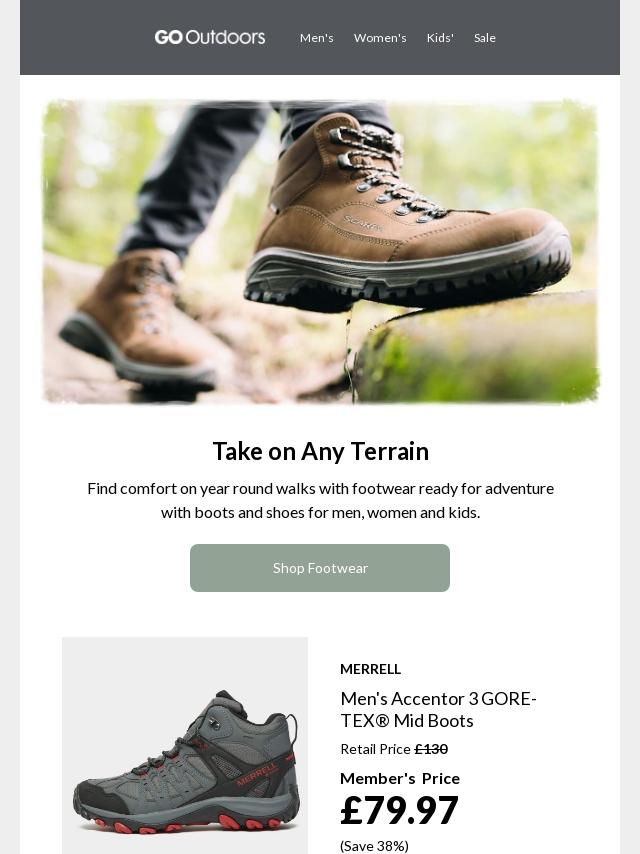Click the Shop Footwear button
640x854 pixels.
(x=320, y=568)
